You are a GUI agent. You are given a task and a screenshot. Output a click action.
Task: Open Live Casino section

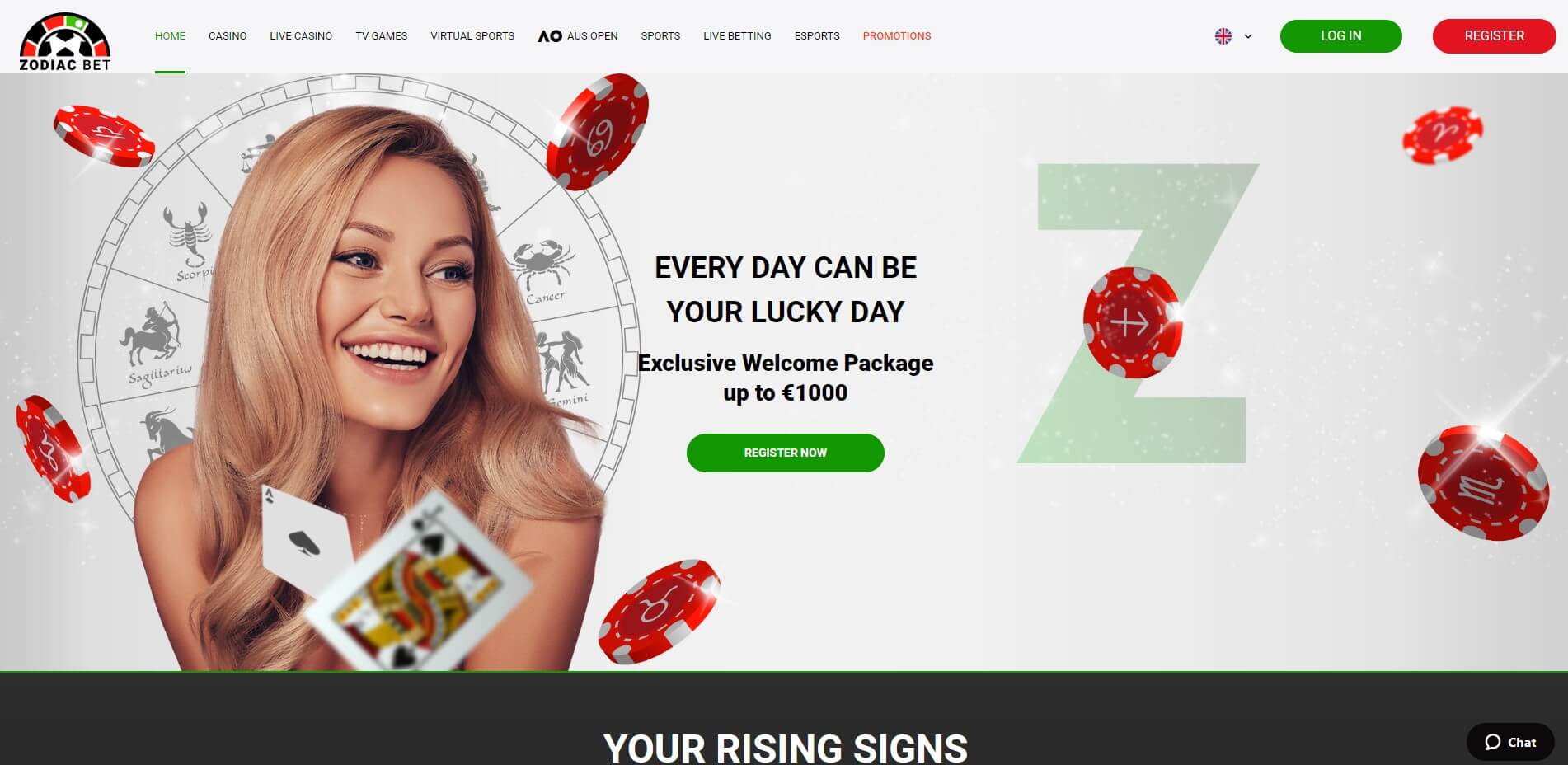point(301,36)
